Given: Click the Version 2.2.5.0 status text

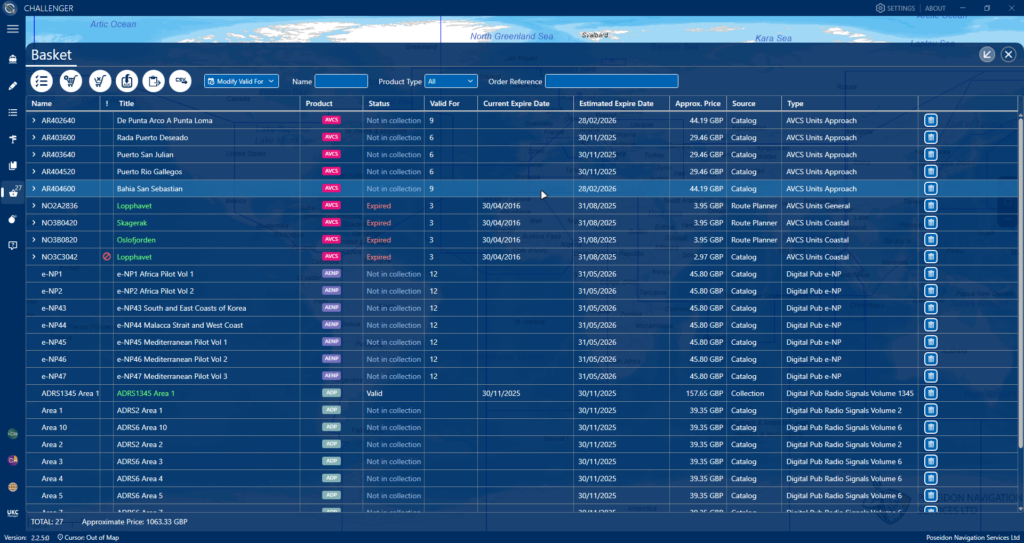Looking at the screenshot, I should tap(27, 538).
